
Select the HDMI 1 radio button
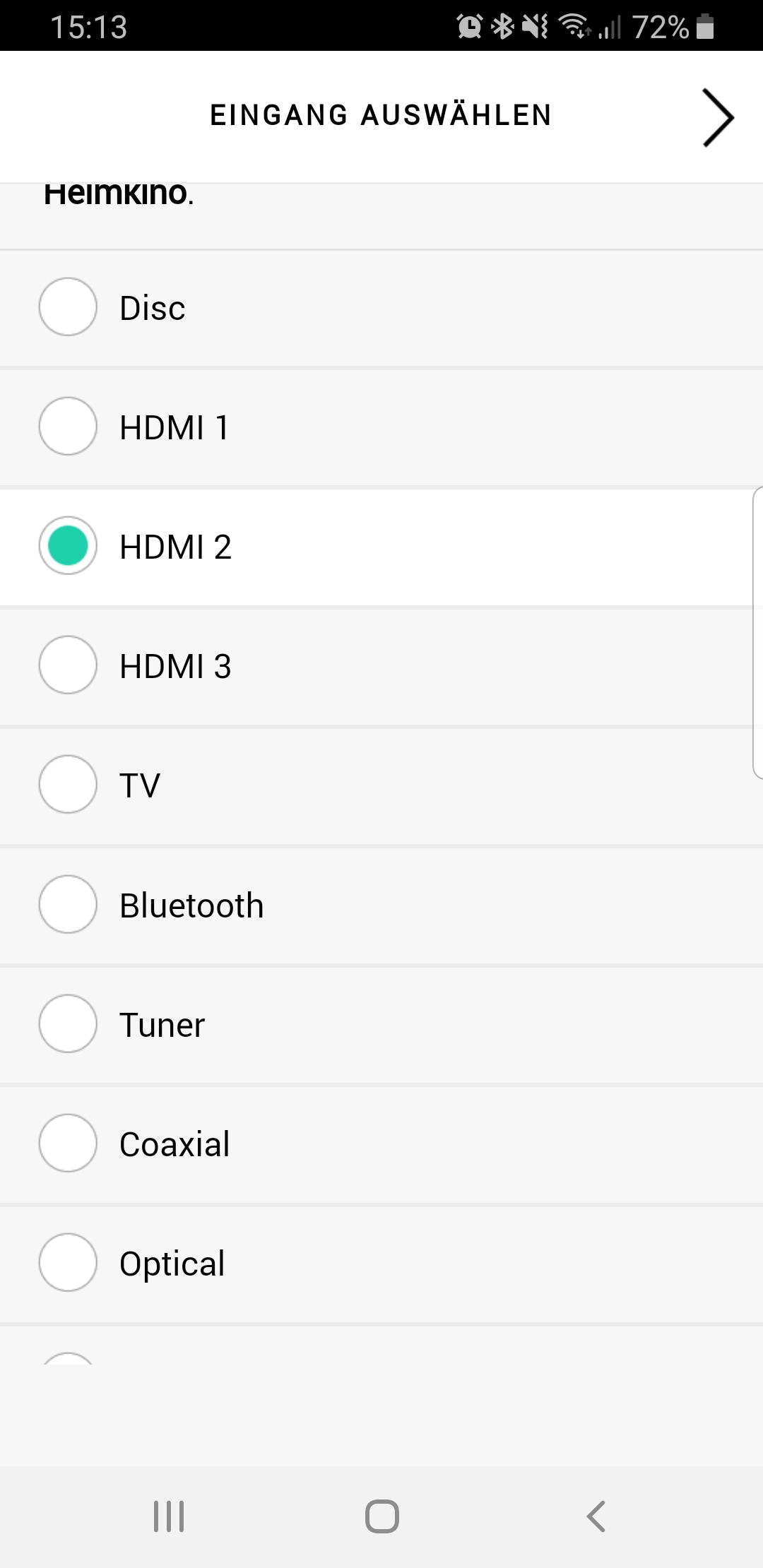pyautogui.click(x=68, y=427)
